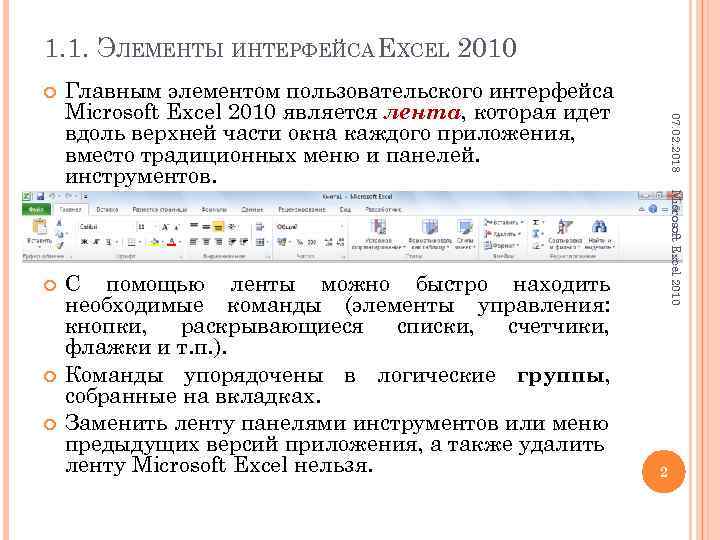Click the blue Help icon
Screen dimensions: 720x540
(652, 209)
